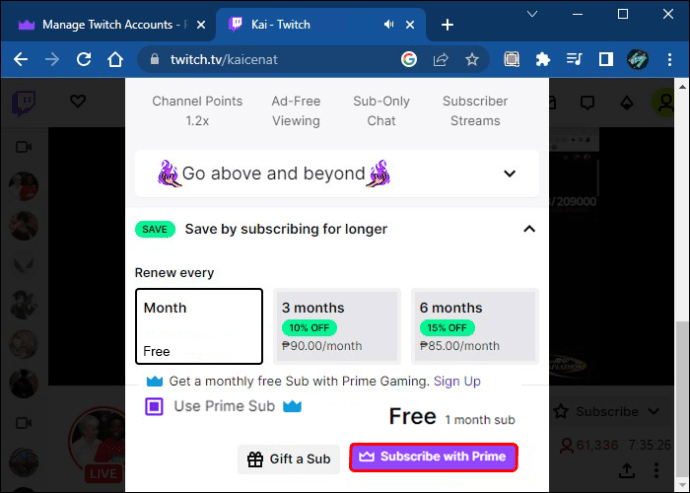Click the scrollbar up arrow
The width and height of the screenshot is (690, 493).
(682, 86)
